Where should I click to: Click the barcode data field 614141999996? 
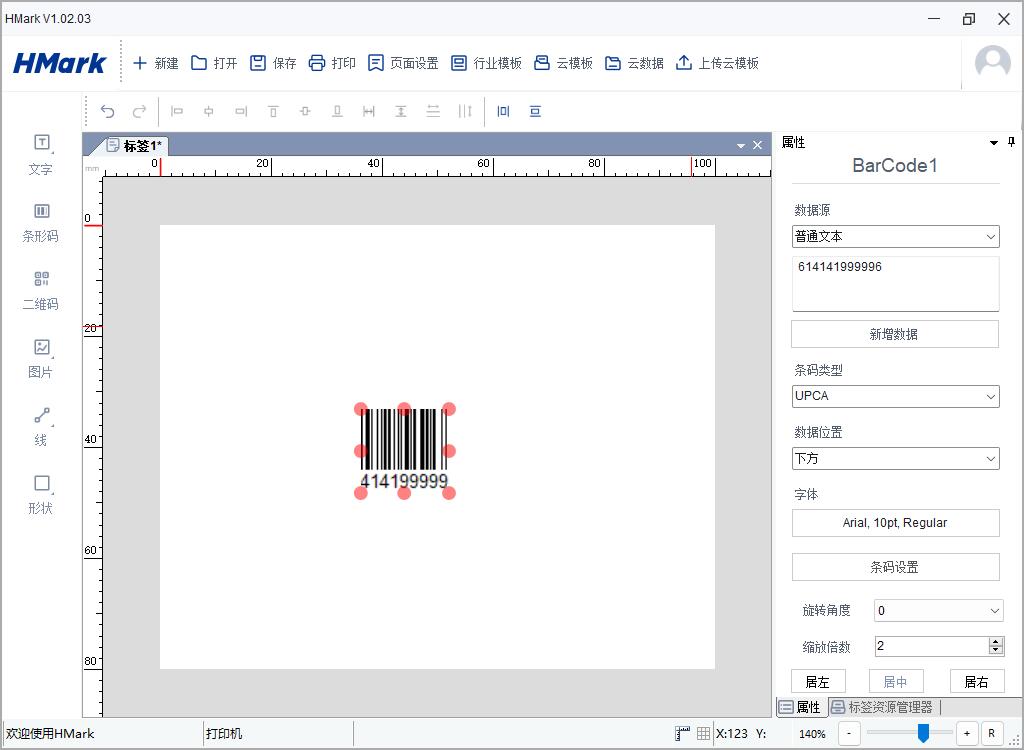[895, 284]
